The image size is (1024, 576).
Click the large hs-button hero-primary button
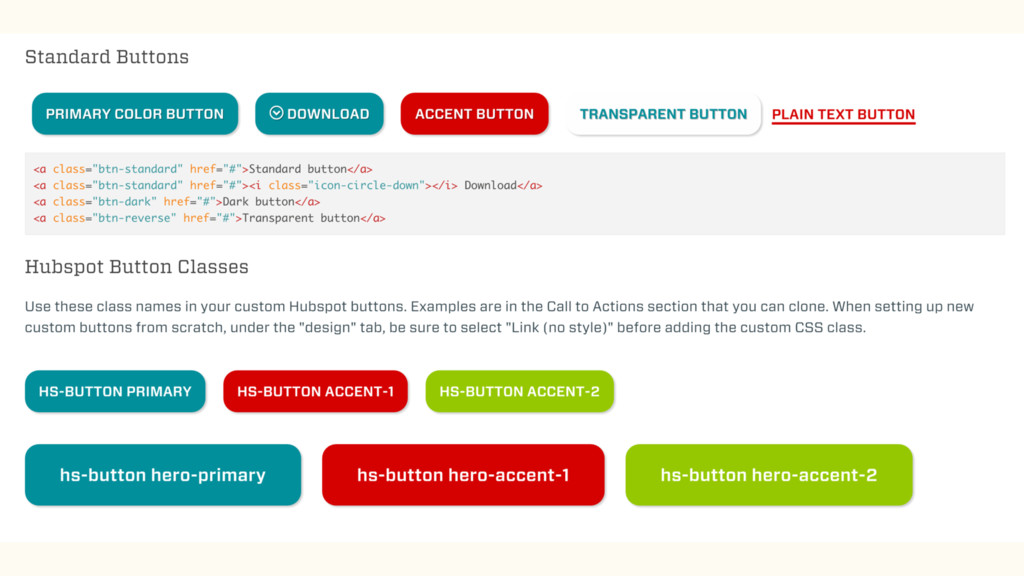click(163, 475)
